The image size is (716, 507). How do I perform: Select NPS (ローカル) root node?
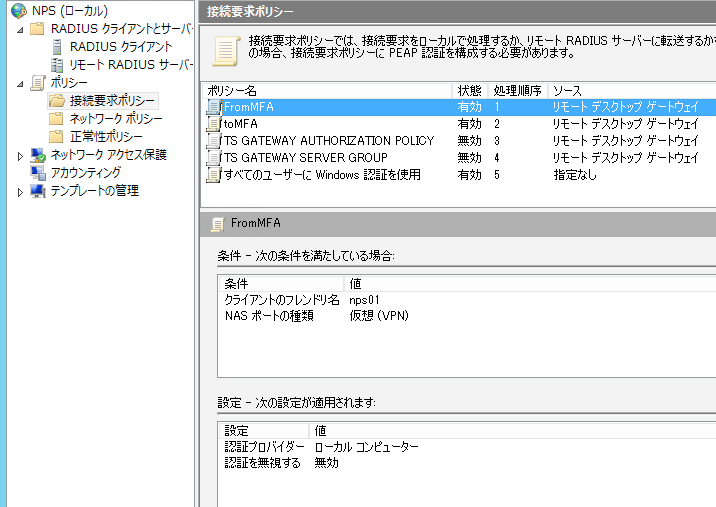click(x=70, y=11)
